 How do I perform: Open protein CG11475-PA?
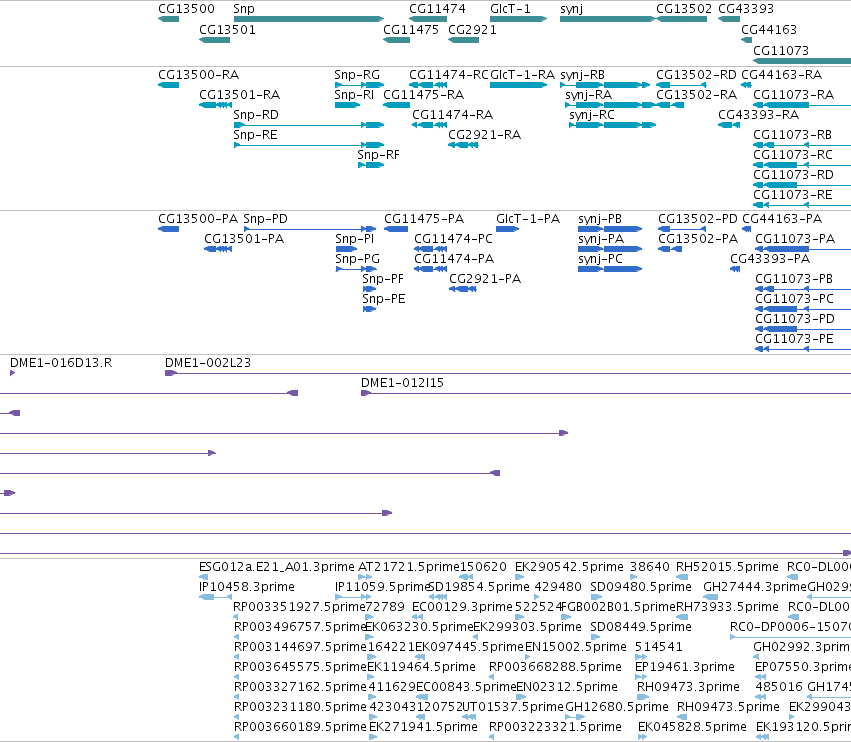pos(424,219)
